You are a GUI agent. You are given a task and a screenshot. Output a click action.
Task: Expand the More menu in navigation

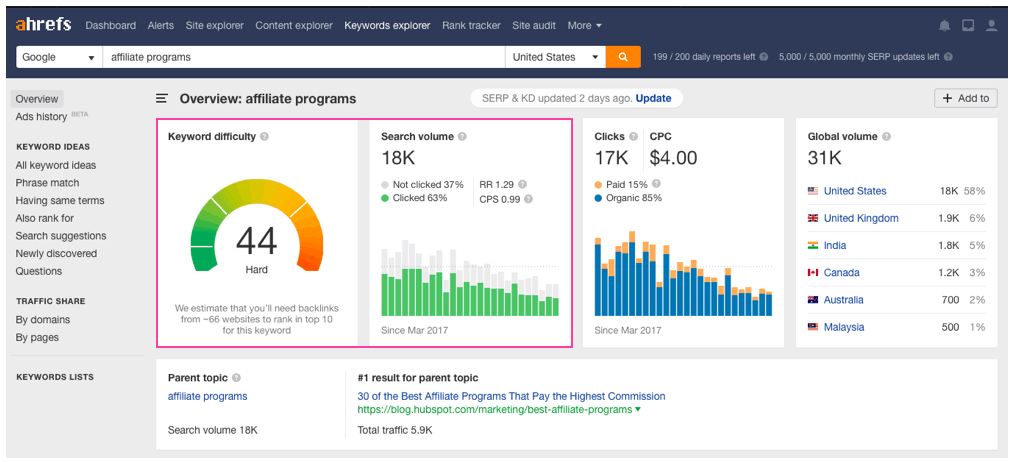(585, 25)
